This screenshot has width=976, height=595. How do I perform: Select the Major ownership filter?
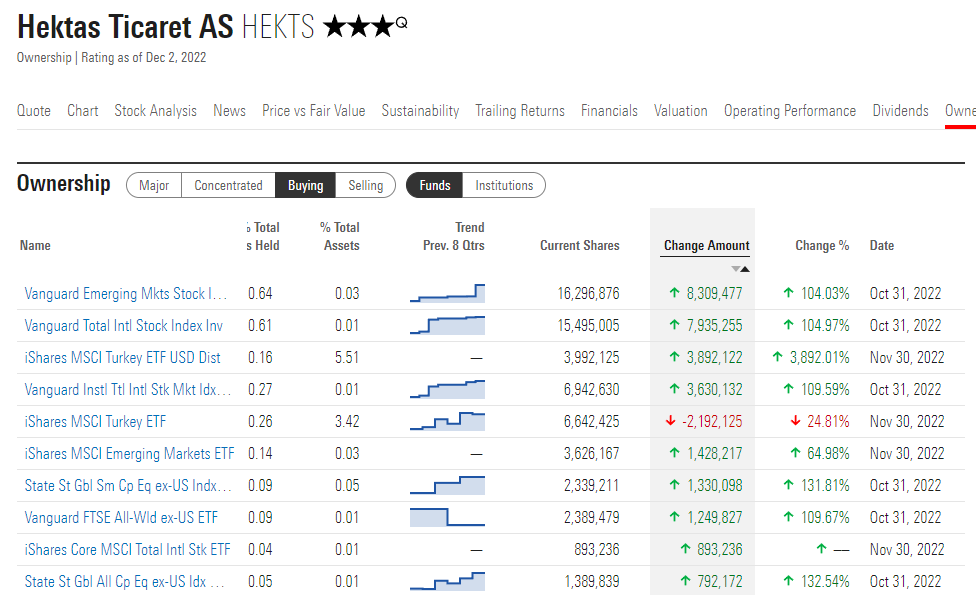point(154,185)
